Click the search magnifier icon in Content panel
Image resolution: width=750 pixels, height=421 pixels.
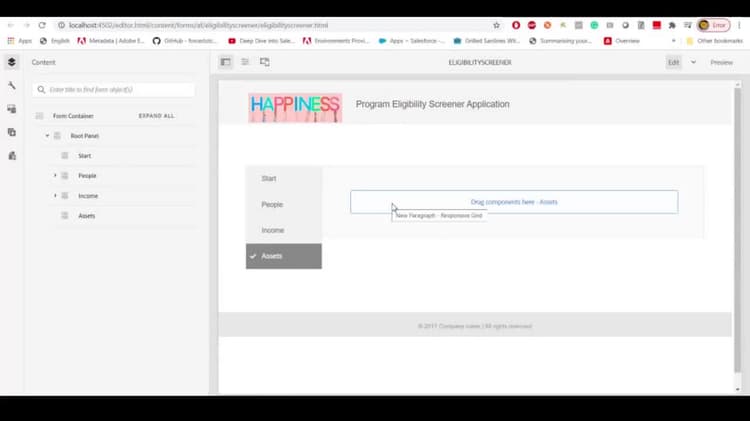tap(41, 89)
